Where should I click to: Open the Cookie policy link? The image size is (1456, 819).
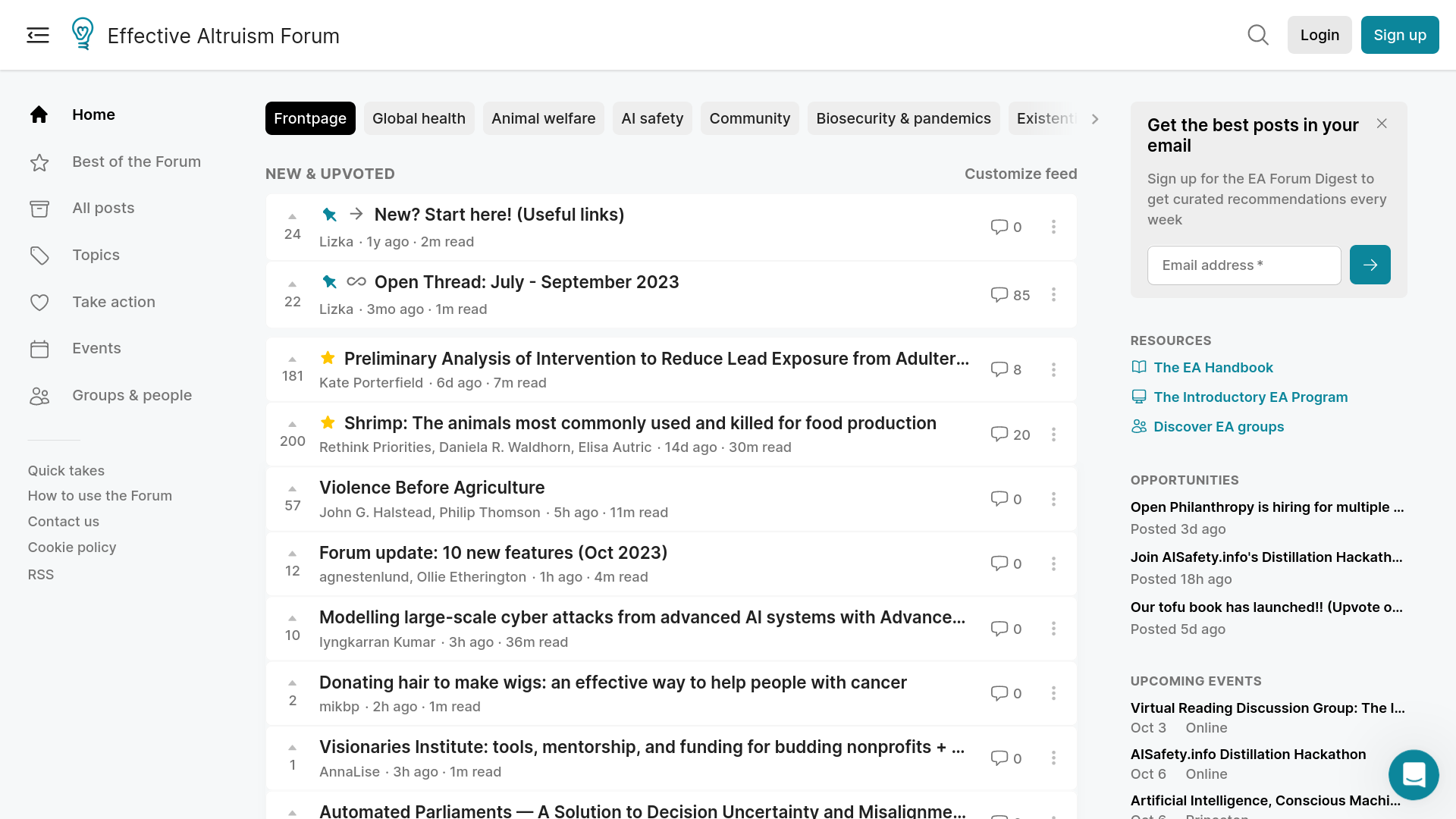click(x=72, y=548)
